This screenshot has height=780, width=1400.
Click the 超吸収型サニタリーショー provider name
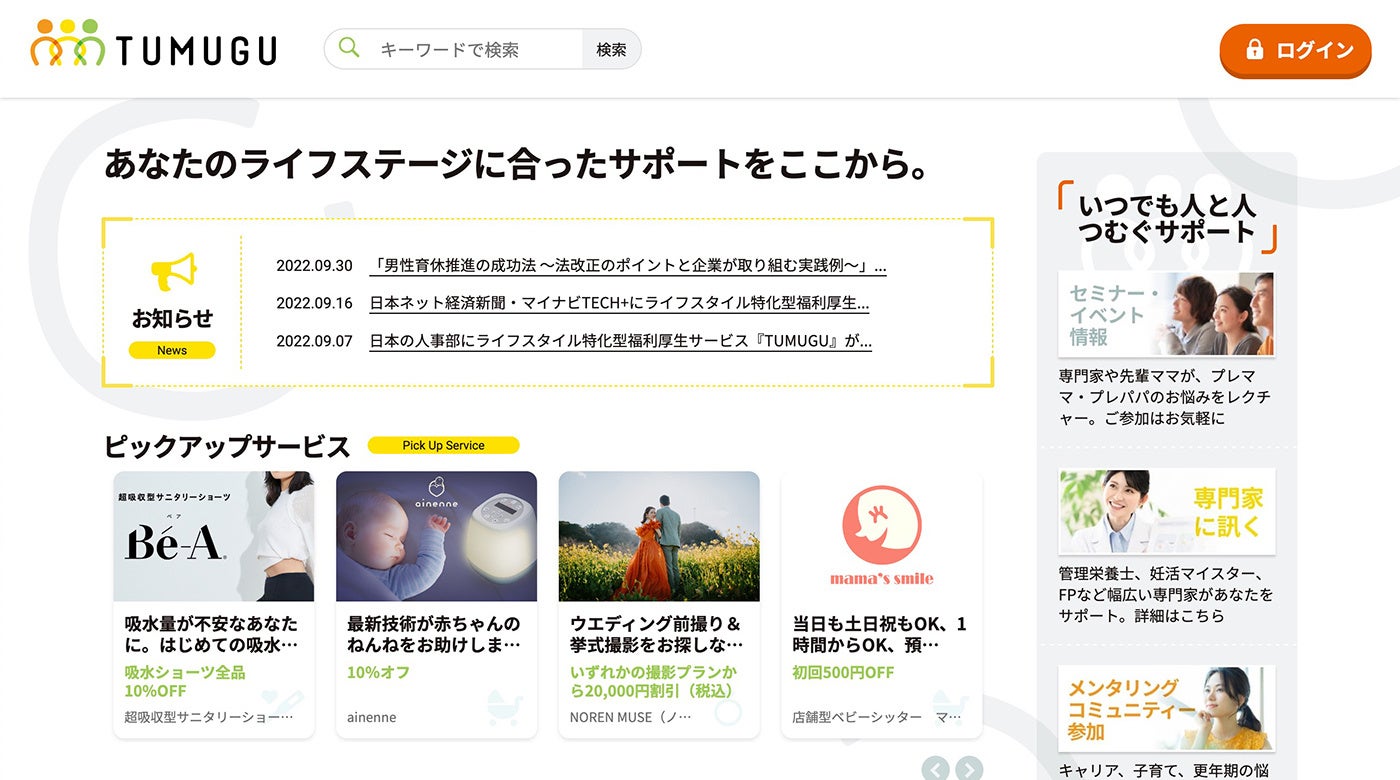pos(209,717)
